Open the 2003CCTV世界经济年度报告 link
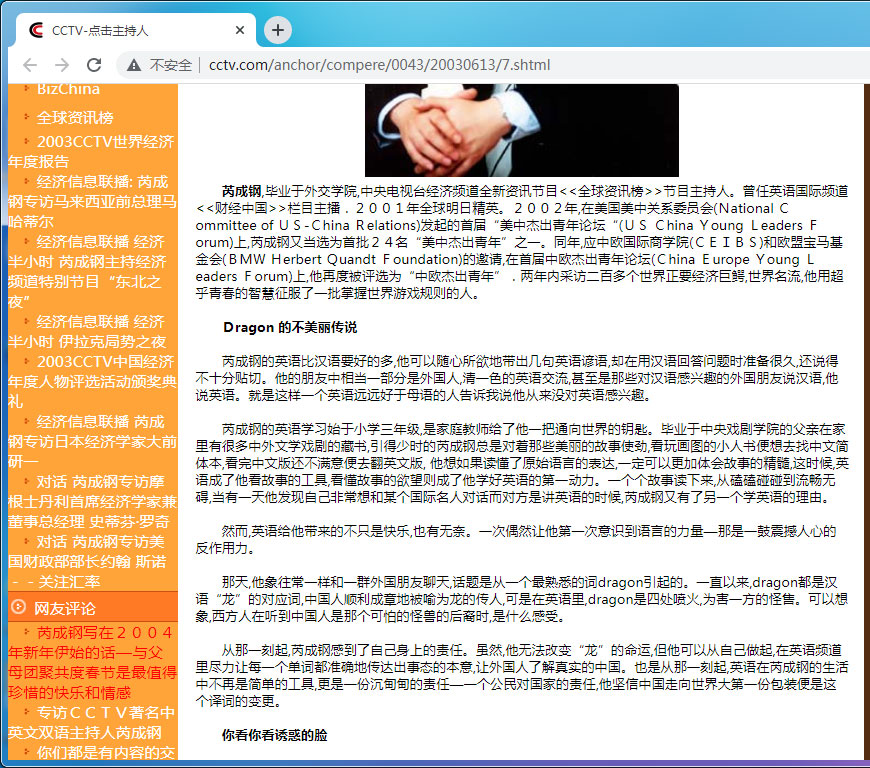Screen dimensions: 870x768 click(92, 151)
